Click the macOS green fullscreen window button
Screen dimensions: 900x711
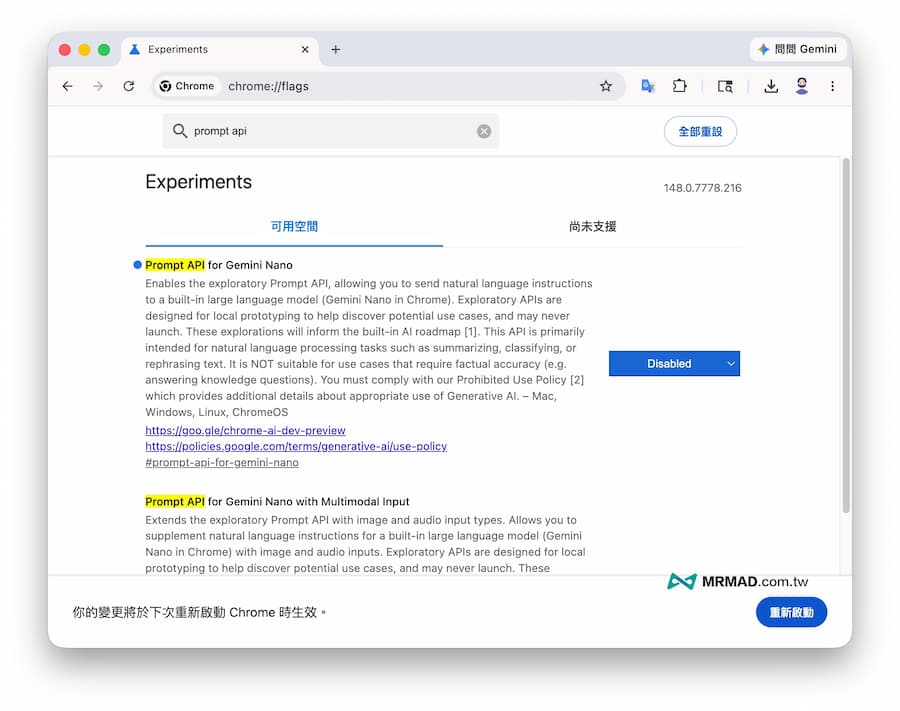[x=104, y=49]
